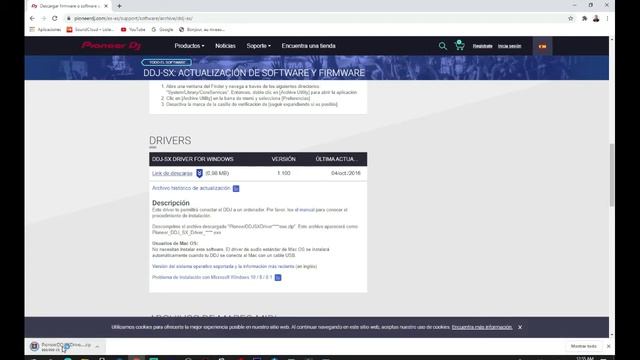
Task: Open the Spain flag language selector
Action: (542, 46)
